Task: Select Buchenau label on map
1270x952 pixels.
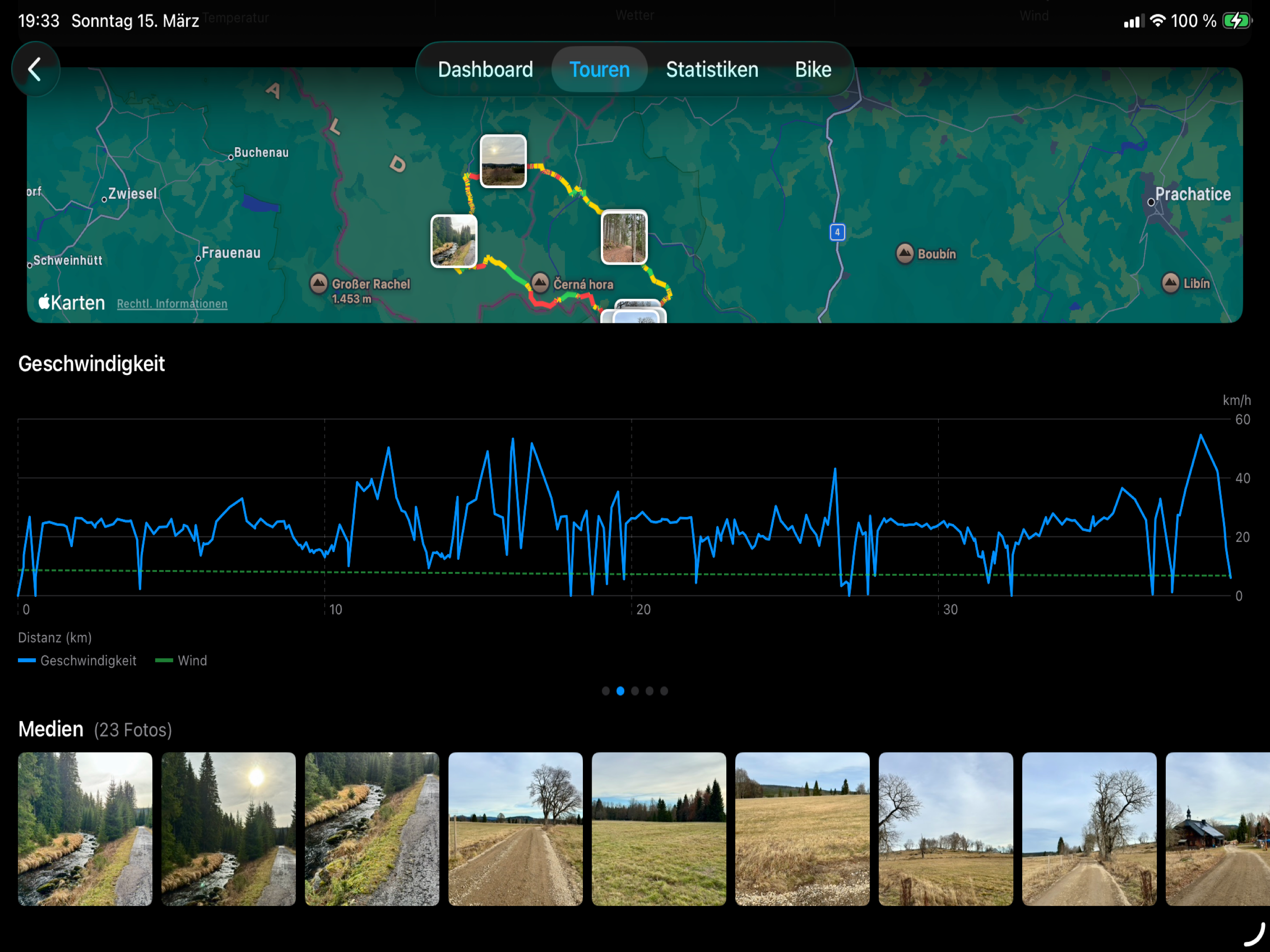Action: (x=261, y=153)
